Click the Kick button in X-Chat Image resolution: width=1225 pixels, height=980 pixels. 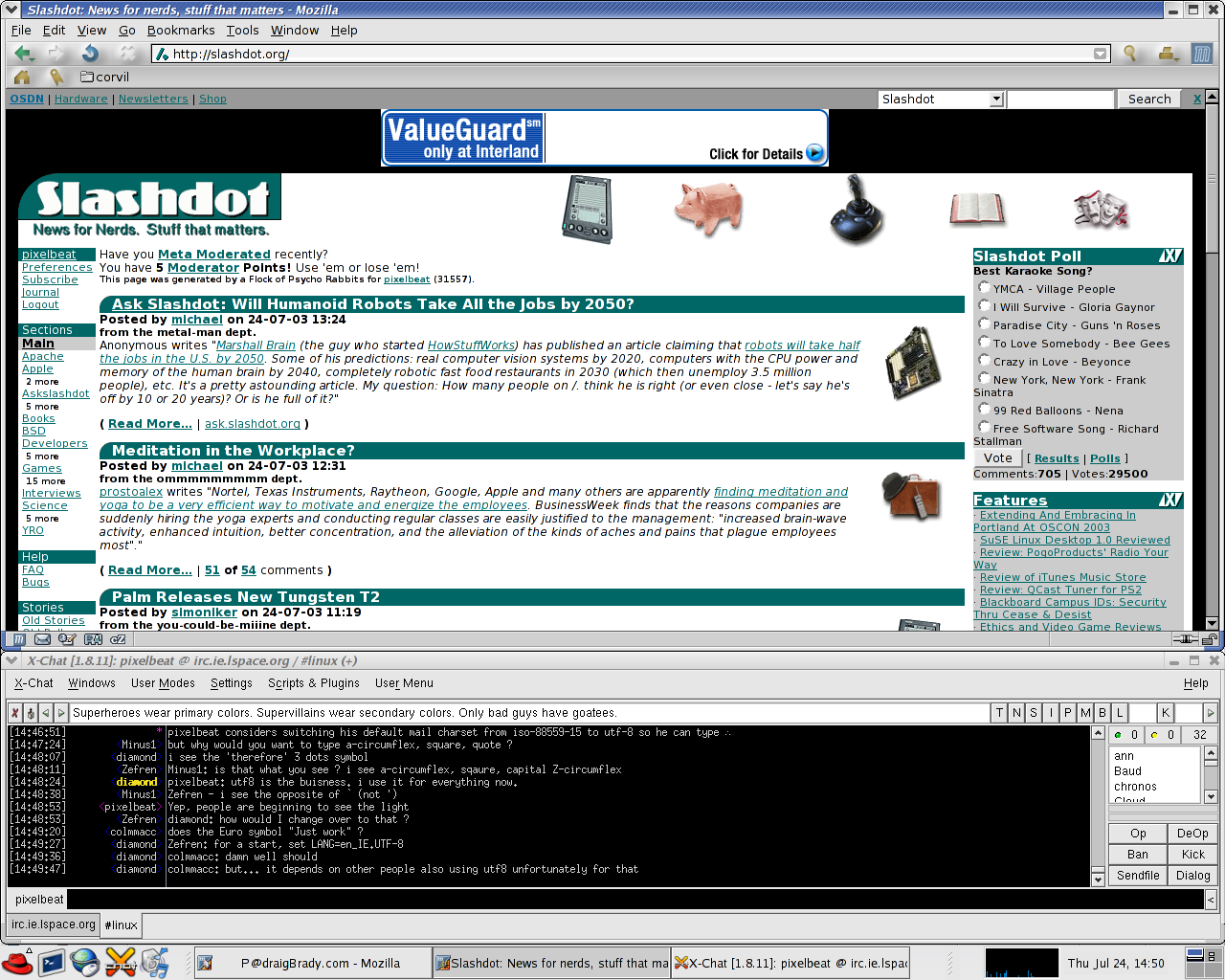coord(1193,854)
